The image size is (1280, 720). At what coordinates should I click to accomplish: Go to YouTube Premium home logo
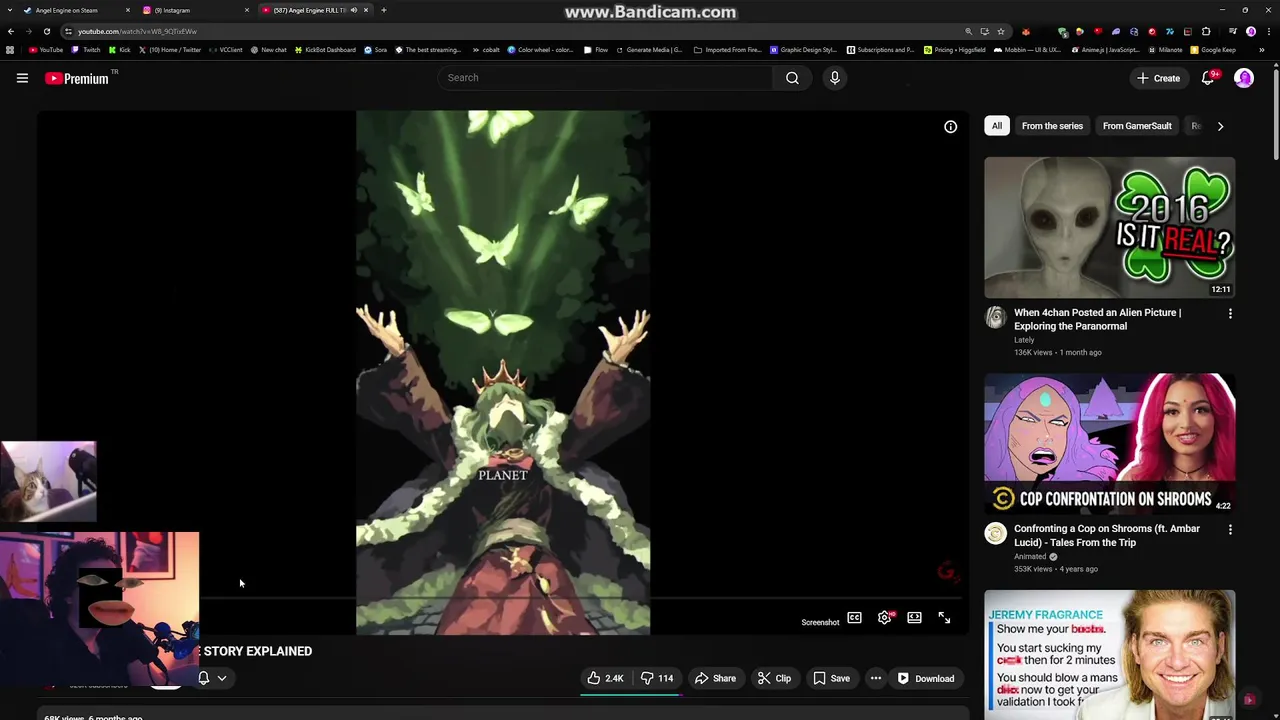[78, 78]
